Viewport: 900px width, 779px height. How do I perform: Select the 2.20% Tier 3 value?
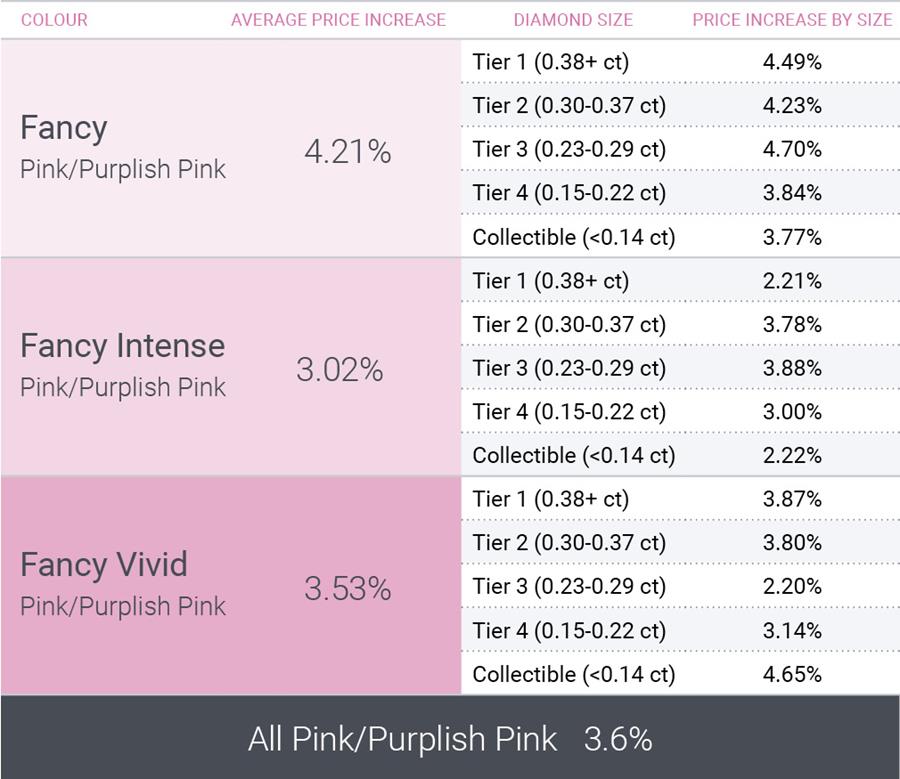792,587
